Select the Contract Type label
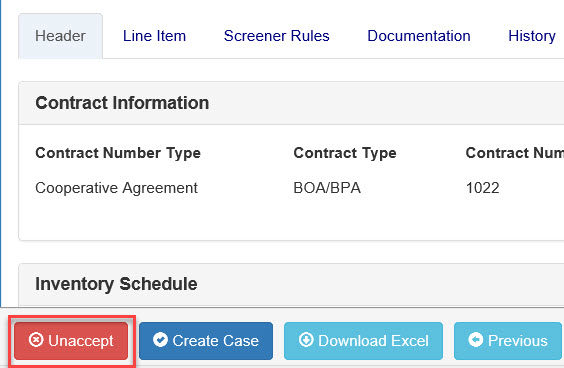Viewport: 564px width, 368px height. click(x=345, y=153)
